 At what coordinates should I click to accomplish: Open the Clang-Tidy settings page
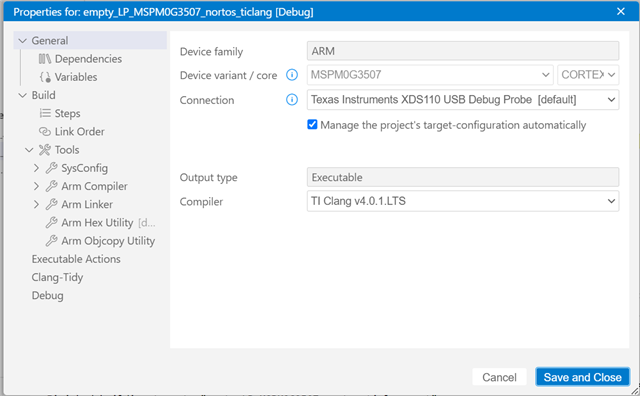point(58,277)
